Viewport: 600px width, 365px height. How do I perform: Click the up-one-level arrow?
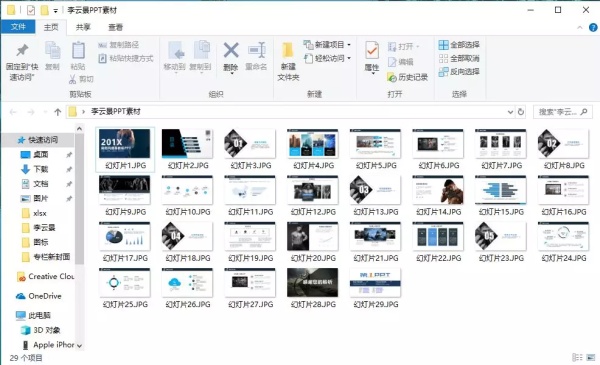pyautogui.click(x=57, y=112)
